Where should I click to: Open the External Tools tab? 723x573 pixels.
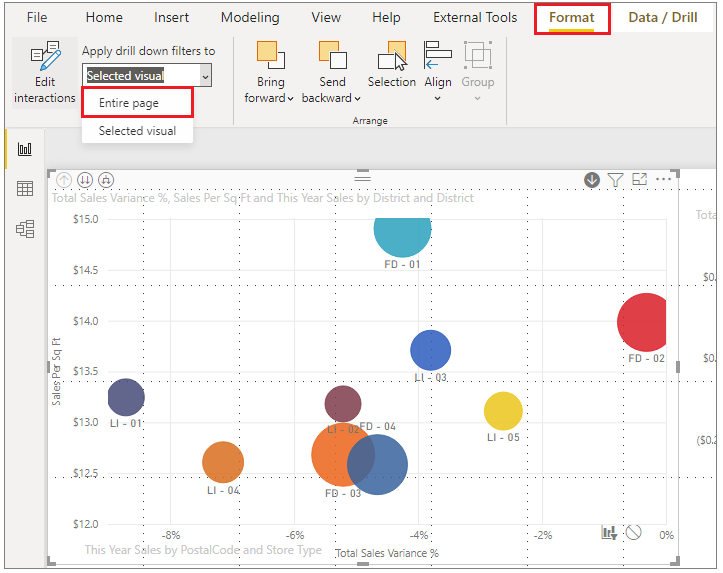click(475, 18)
